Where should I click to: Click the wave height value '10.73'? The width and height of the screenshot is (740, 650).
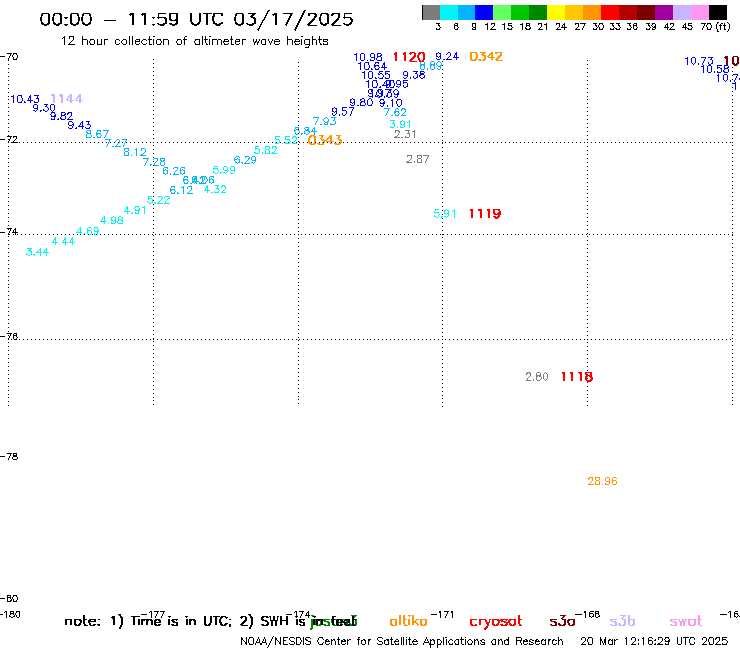point(699,61)
